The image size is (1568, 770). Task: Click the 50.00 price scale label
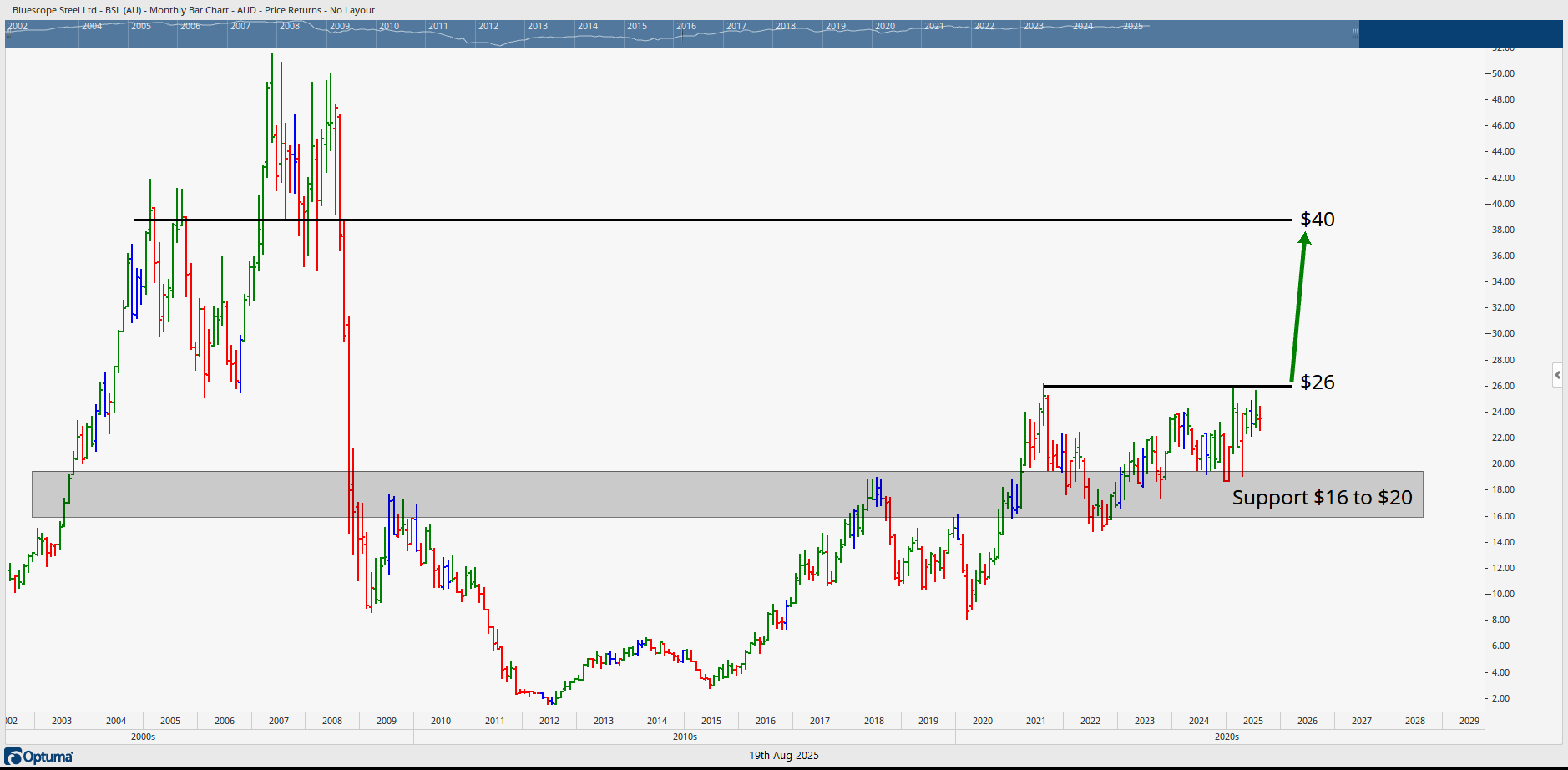click(1503, 73)
